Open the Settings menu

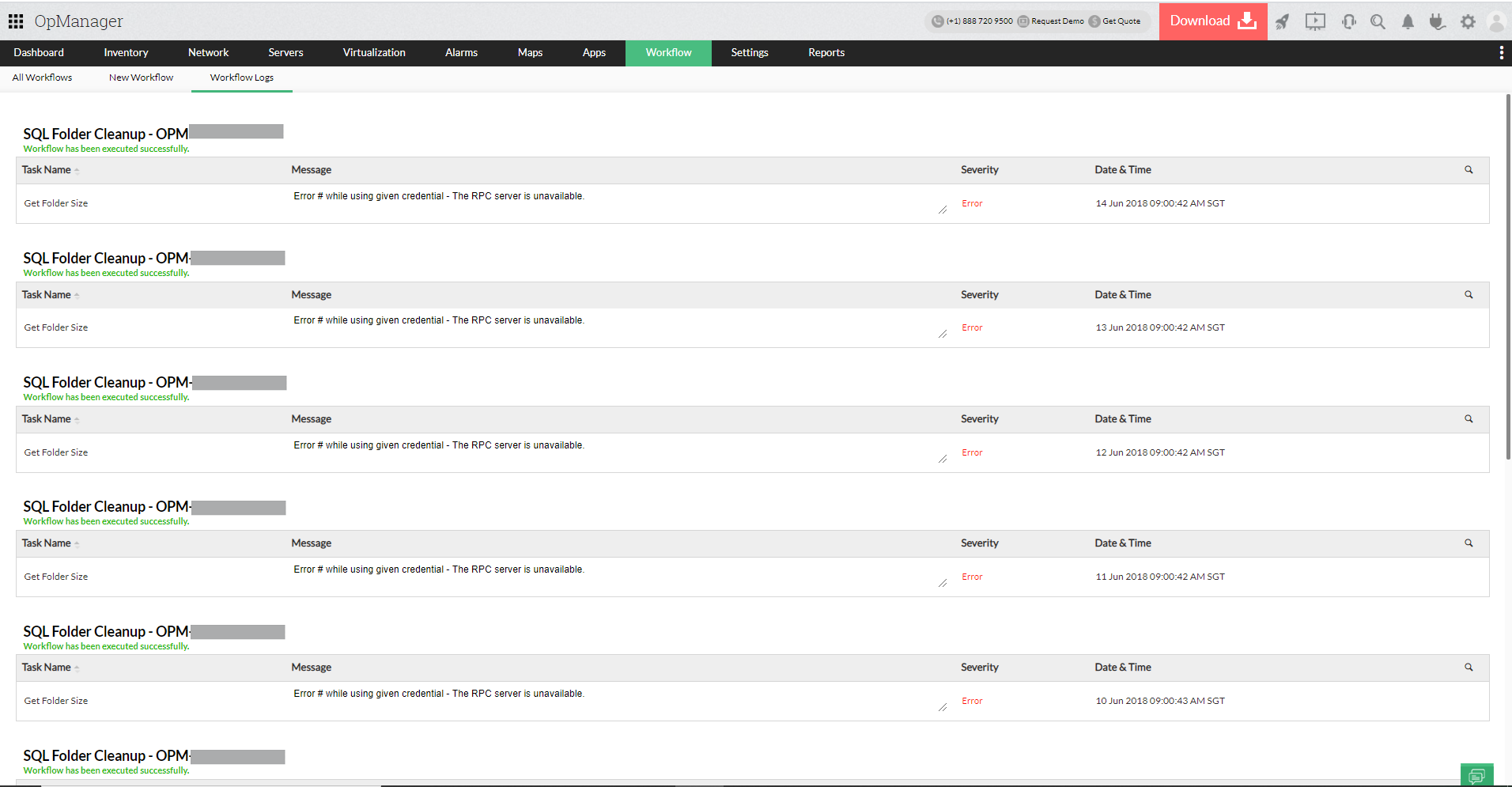pos(750,53)
